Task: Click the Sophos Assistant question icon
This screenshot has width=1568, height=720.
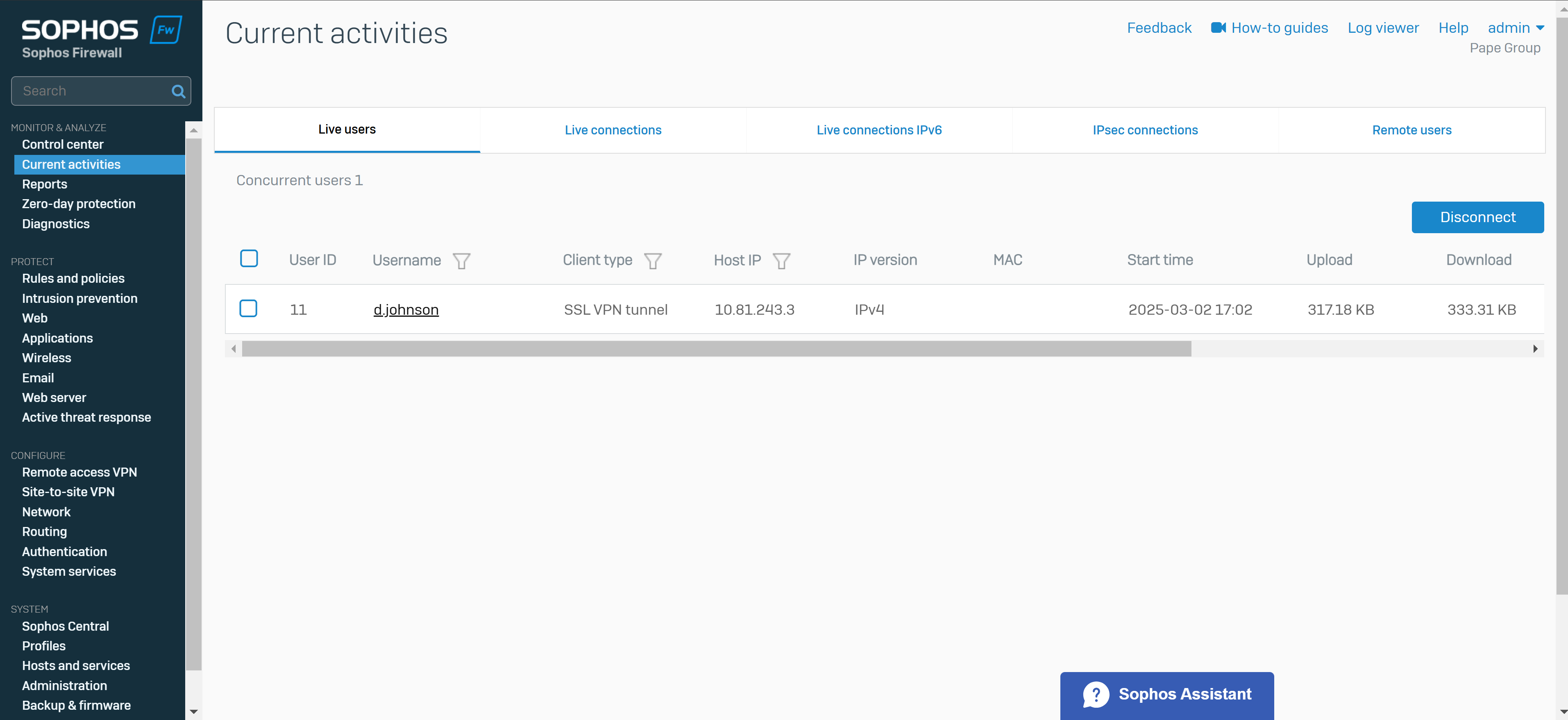Action: coord(1096,695)
